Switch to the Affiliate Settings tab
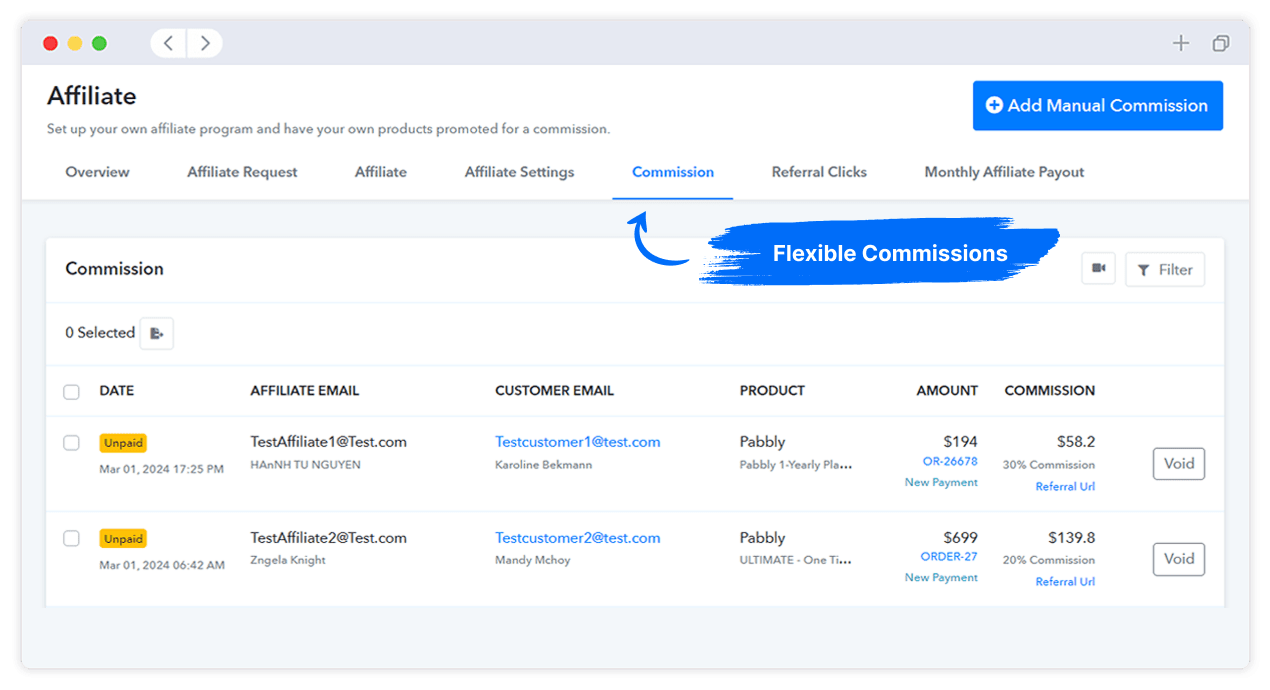1270x690 pixels. 518,171
